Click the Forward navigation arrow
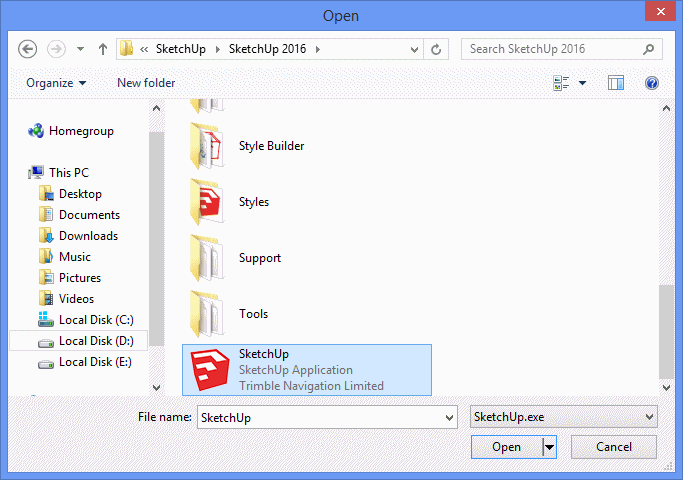Image resolution: width=683 pixels, height=480 pixels. click(x=56, y=49)
